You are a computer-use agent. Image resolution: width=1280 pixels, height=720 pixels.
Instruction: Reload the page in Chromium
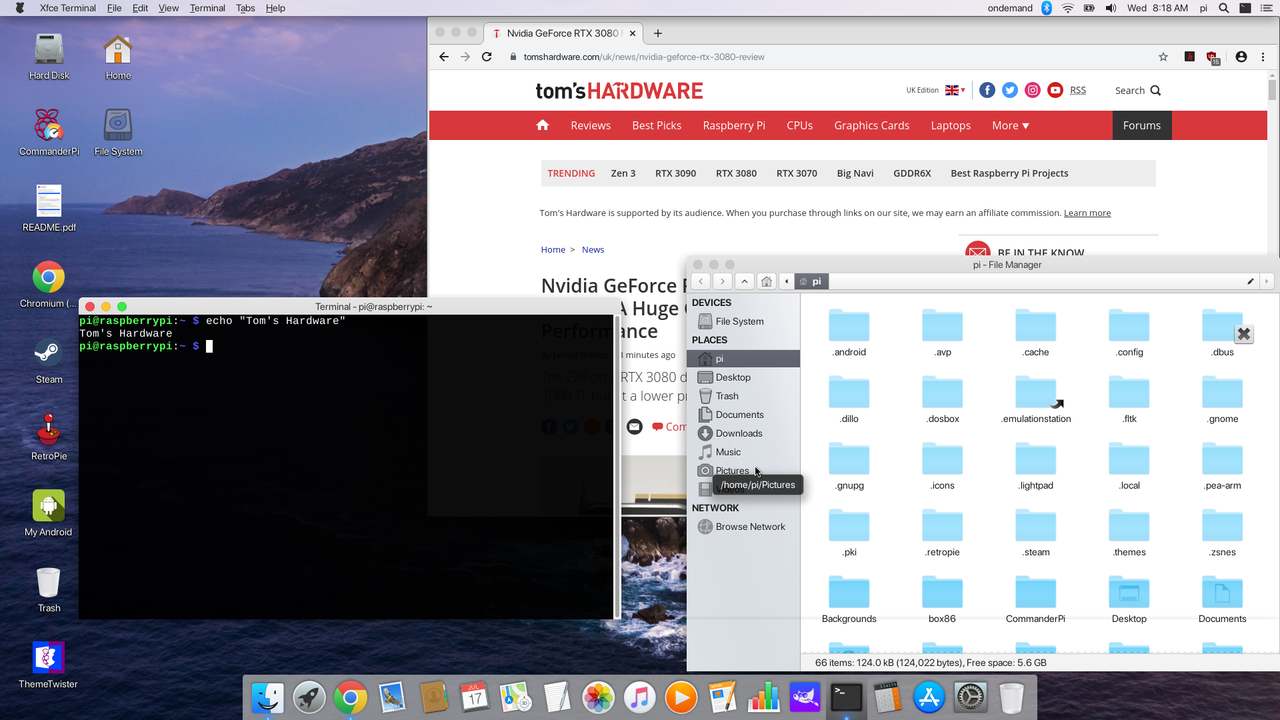487,57
